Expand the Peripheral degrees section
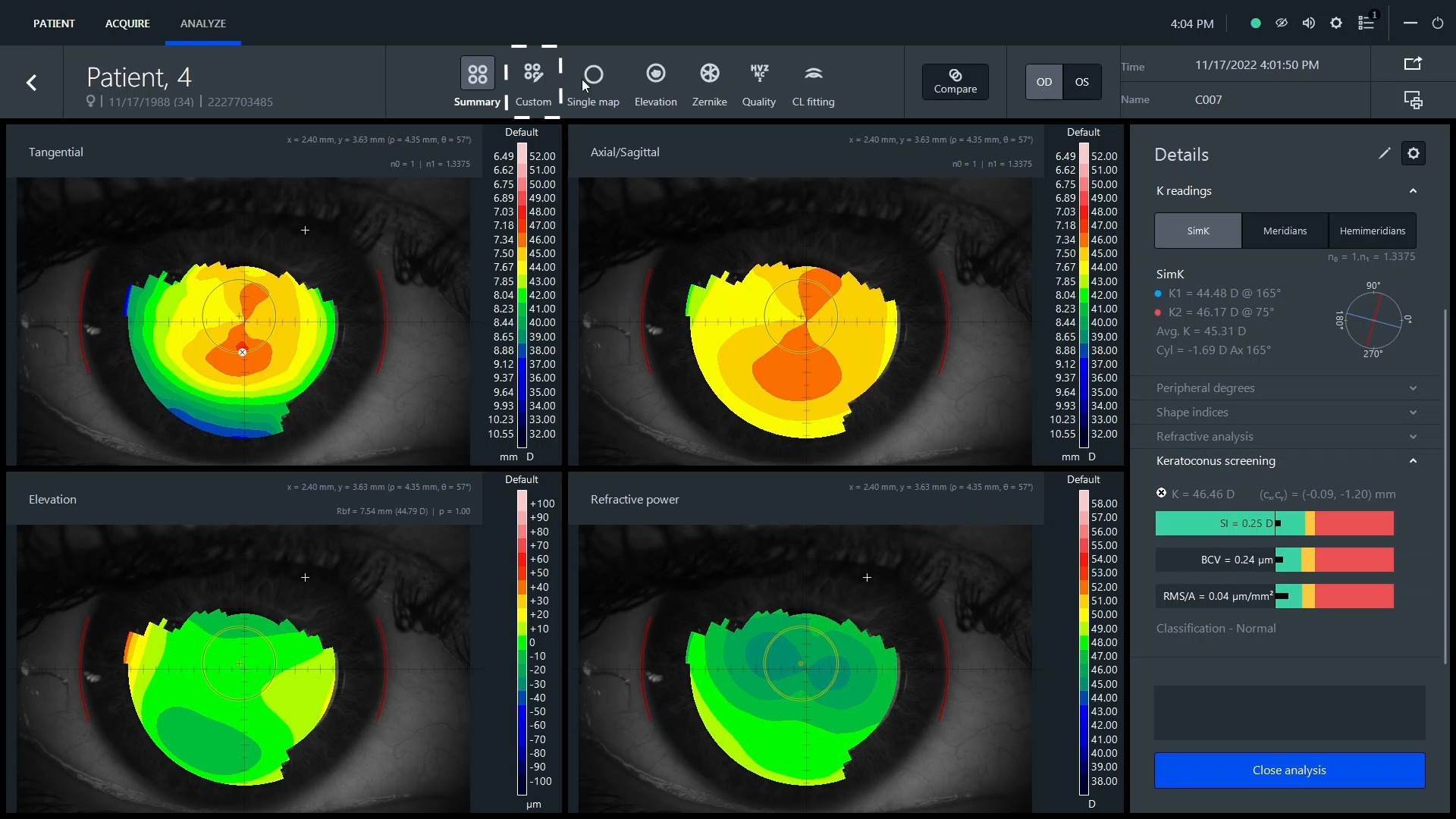This screenshot has height=819, width=1456. [1289, 387]
